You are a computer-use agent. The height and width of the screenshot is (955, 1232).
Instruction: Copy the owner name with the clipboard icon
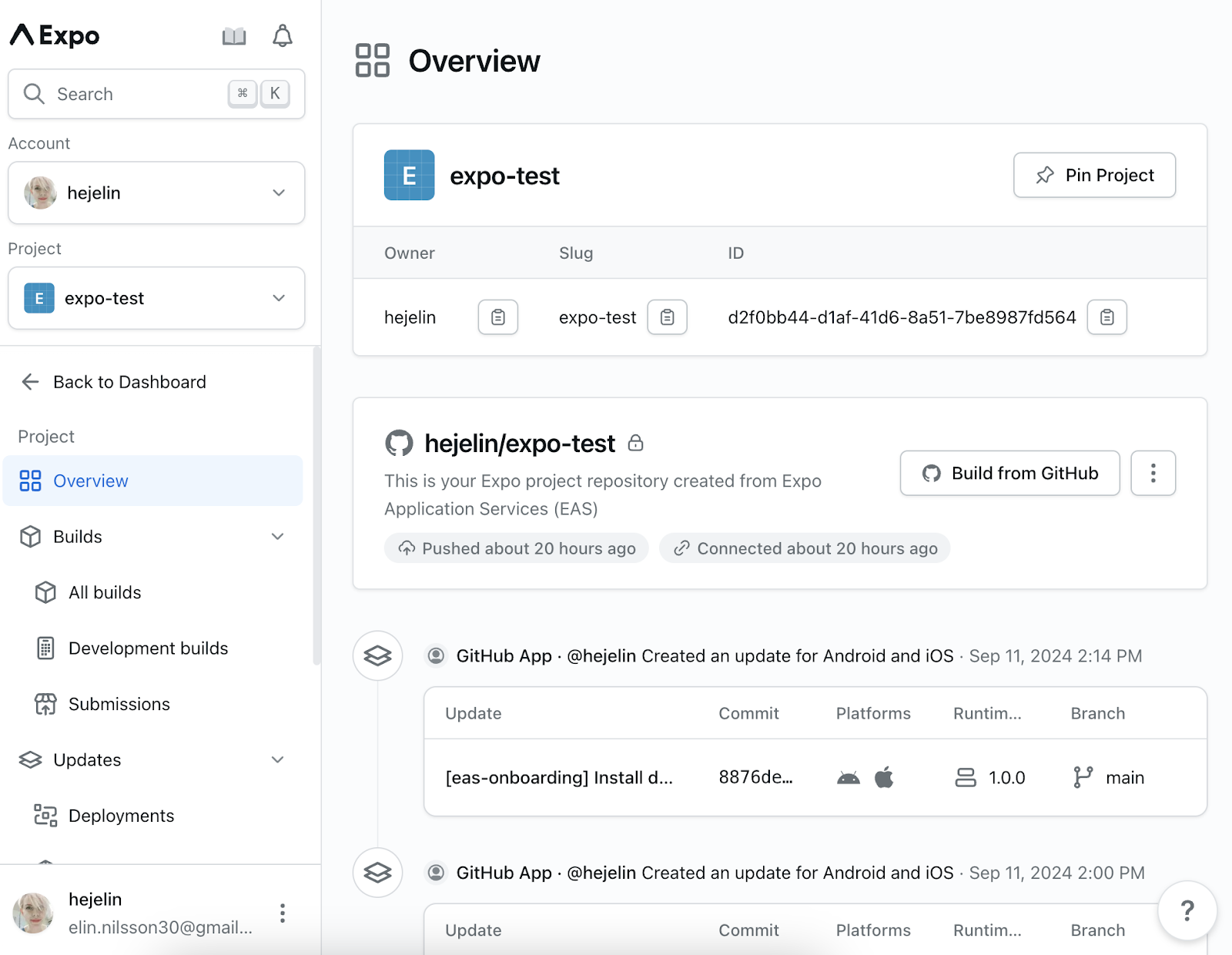coord(497,317)
